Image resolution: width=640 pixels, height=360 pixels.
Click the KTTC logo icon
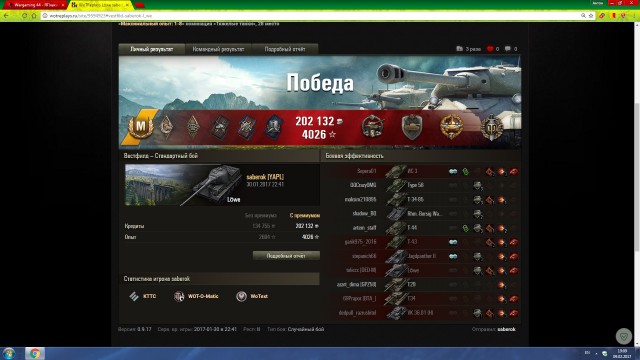click(x=134, y=296)
